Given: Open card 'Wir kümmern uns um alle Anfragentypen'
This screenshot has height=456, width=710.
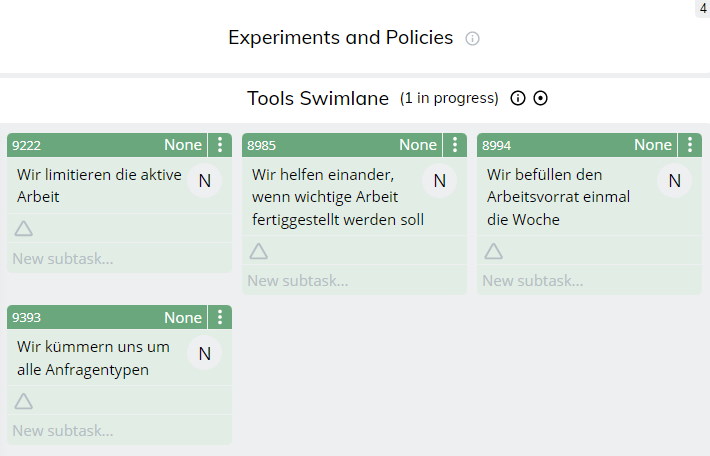Looking at the screenshot, I should point(93,358).
